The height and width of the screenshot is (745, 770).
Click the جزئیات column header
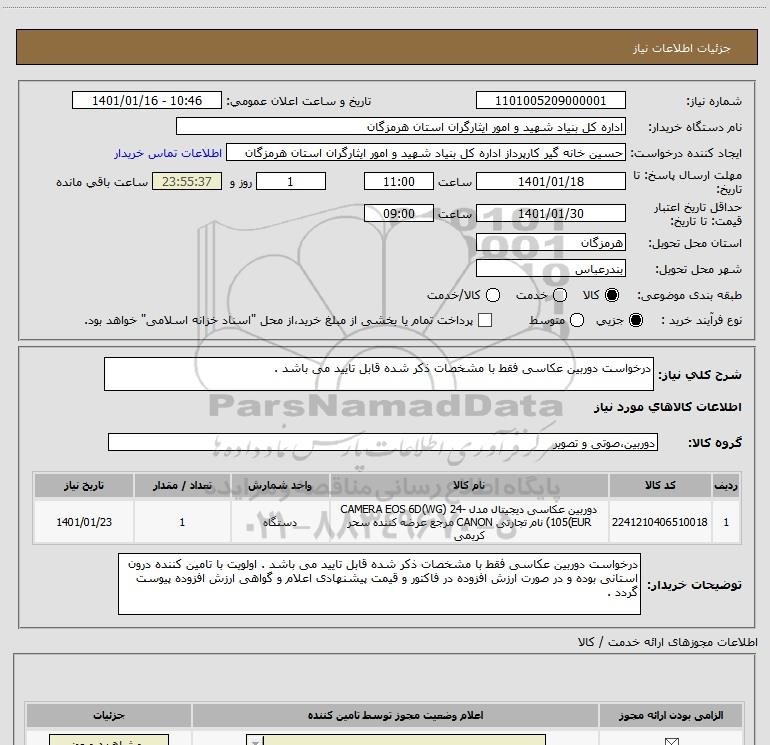(x=109, y=715)
